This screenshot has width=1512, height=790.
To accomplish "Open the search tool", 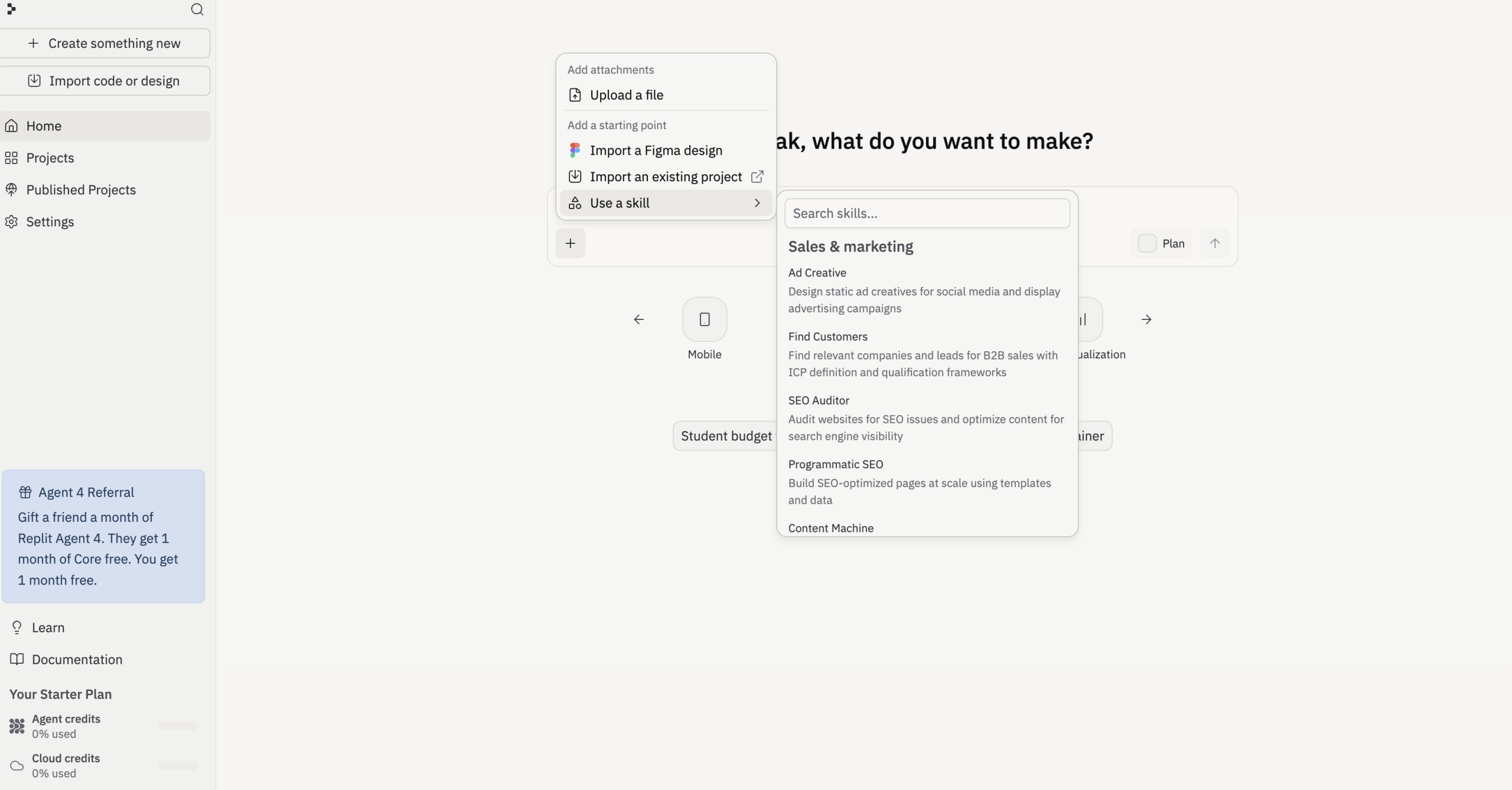I will [x=197, y=9].
